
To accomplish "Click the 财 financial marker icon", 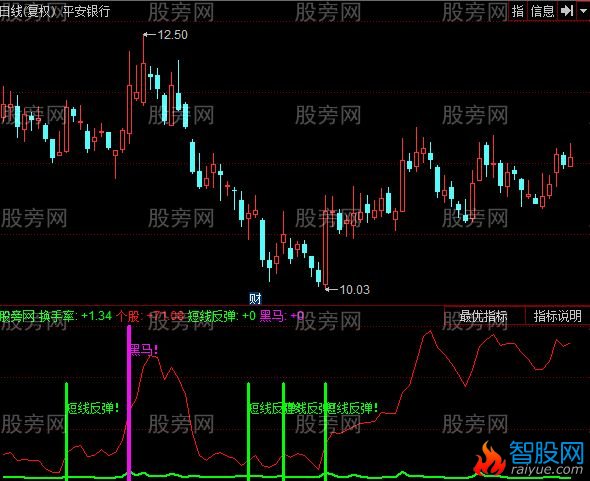I will click(255, 299).
